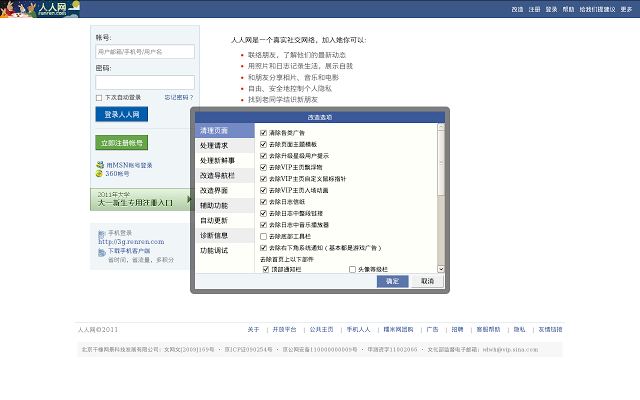Click 改造 in top navigation
640x400 pixels.
(x=517, y=9)
